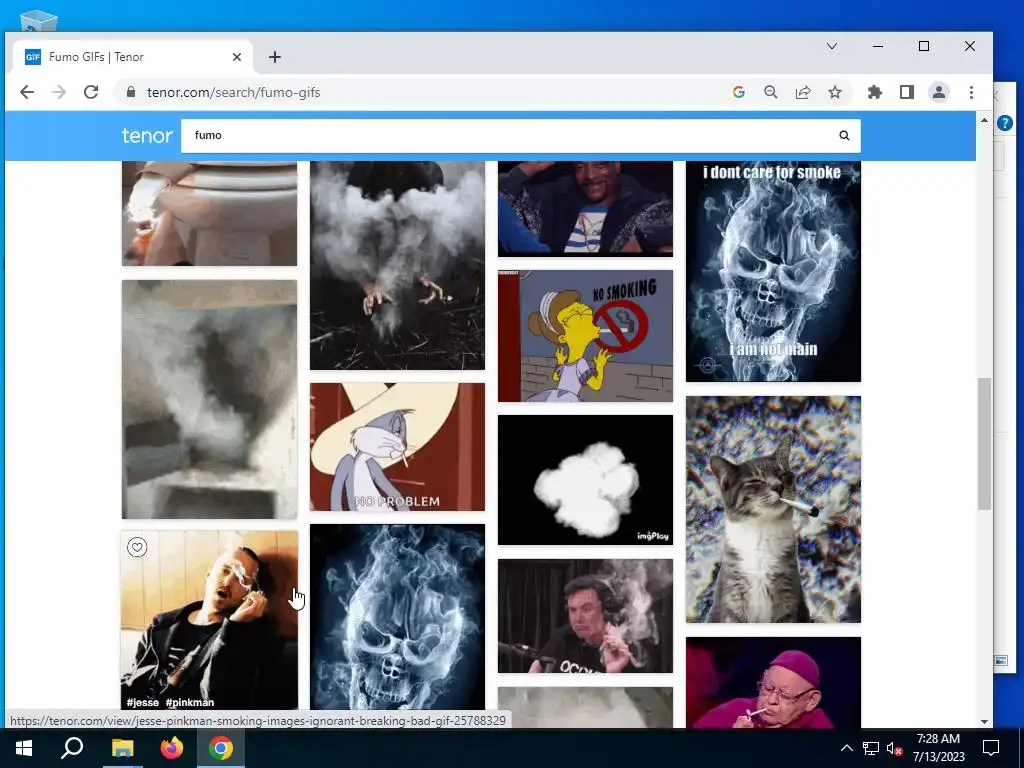Click the Chrome forward arrow

[x=59, y=92]
